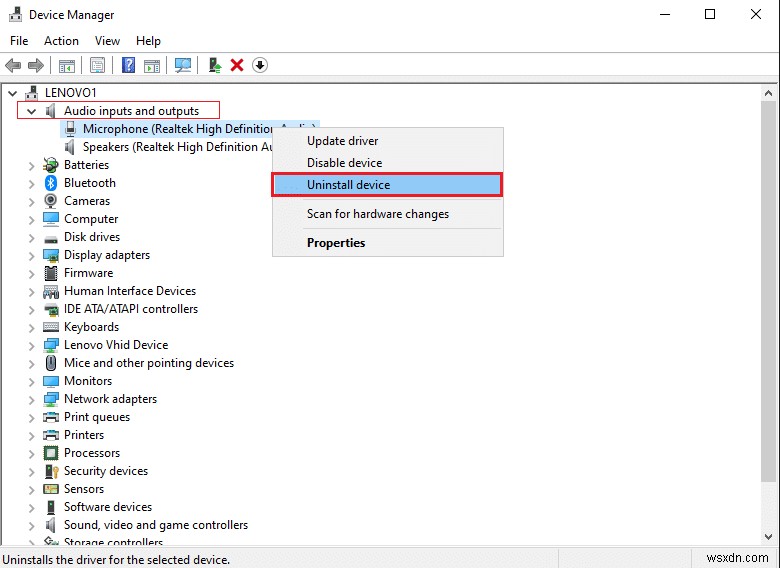Screen dimensions: 780x568
Task: Click the red X Uninstall device icon
Action: pyautogui.click(x=237, y=65)
